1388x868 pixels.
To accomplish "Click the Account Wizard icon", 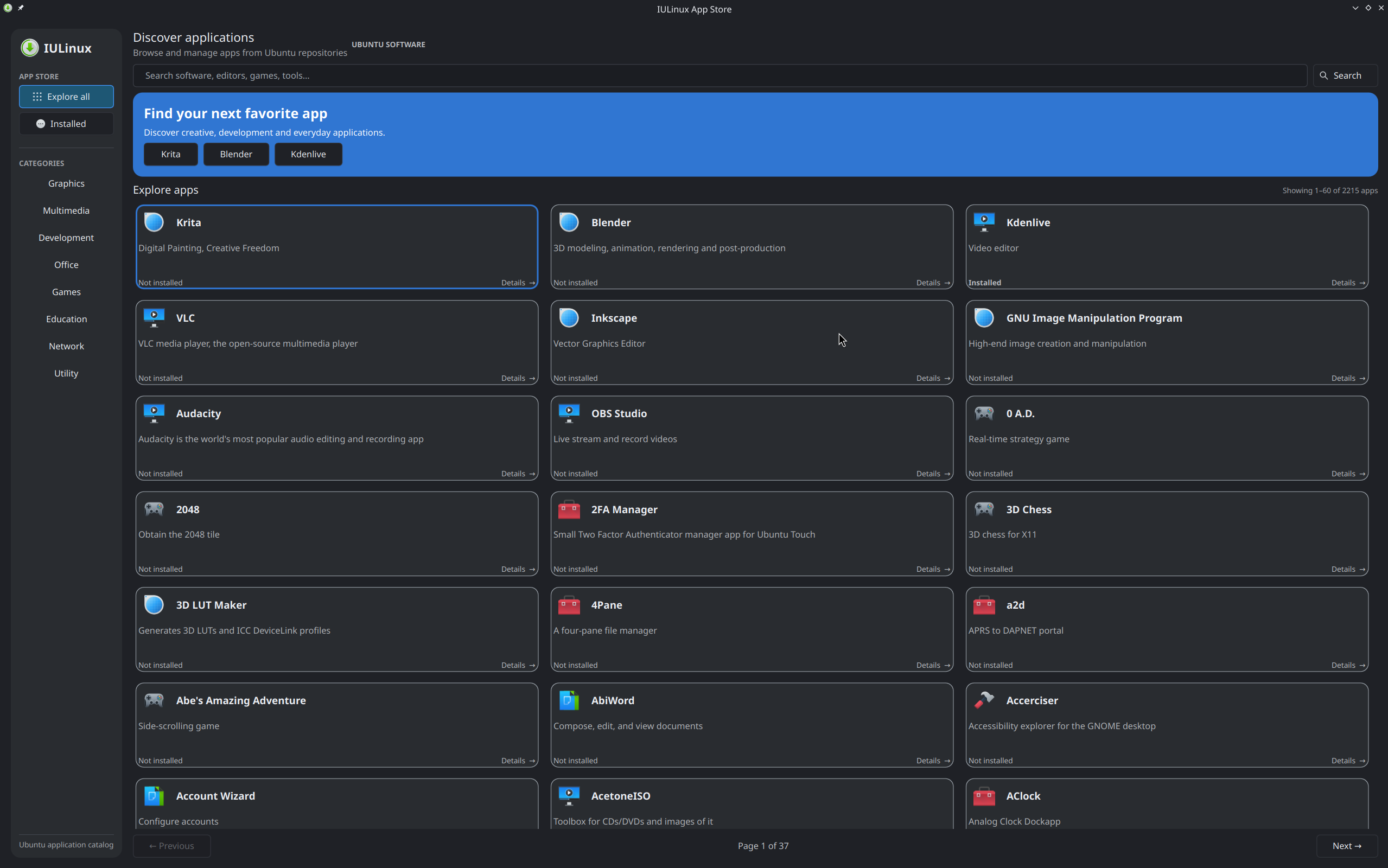I will pyautogui.click(x=154, y=796).
